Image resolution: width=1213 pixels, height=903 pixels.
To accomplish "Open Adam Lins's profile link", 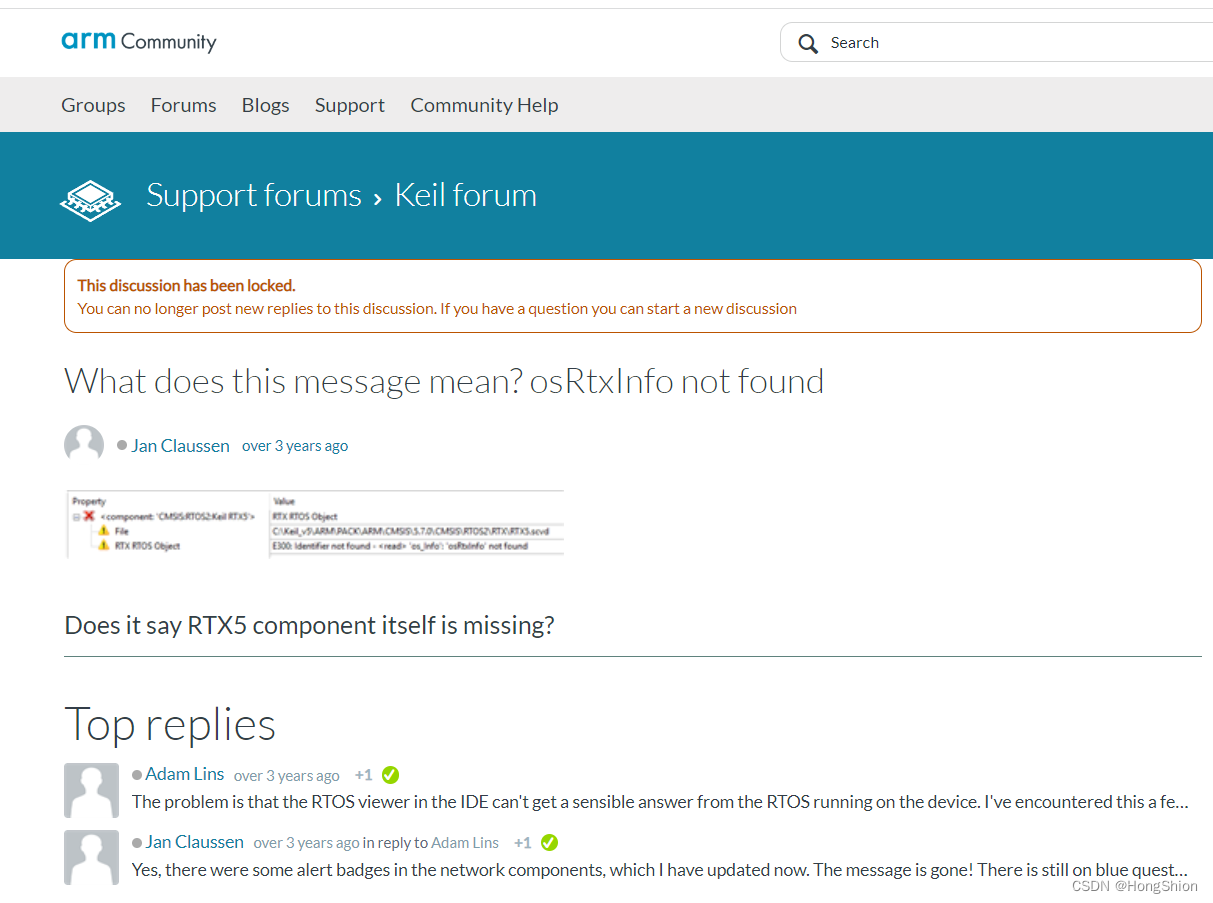I will click(184, 774).
